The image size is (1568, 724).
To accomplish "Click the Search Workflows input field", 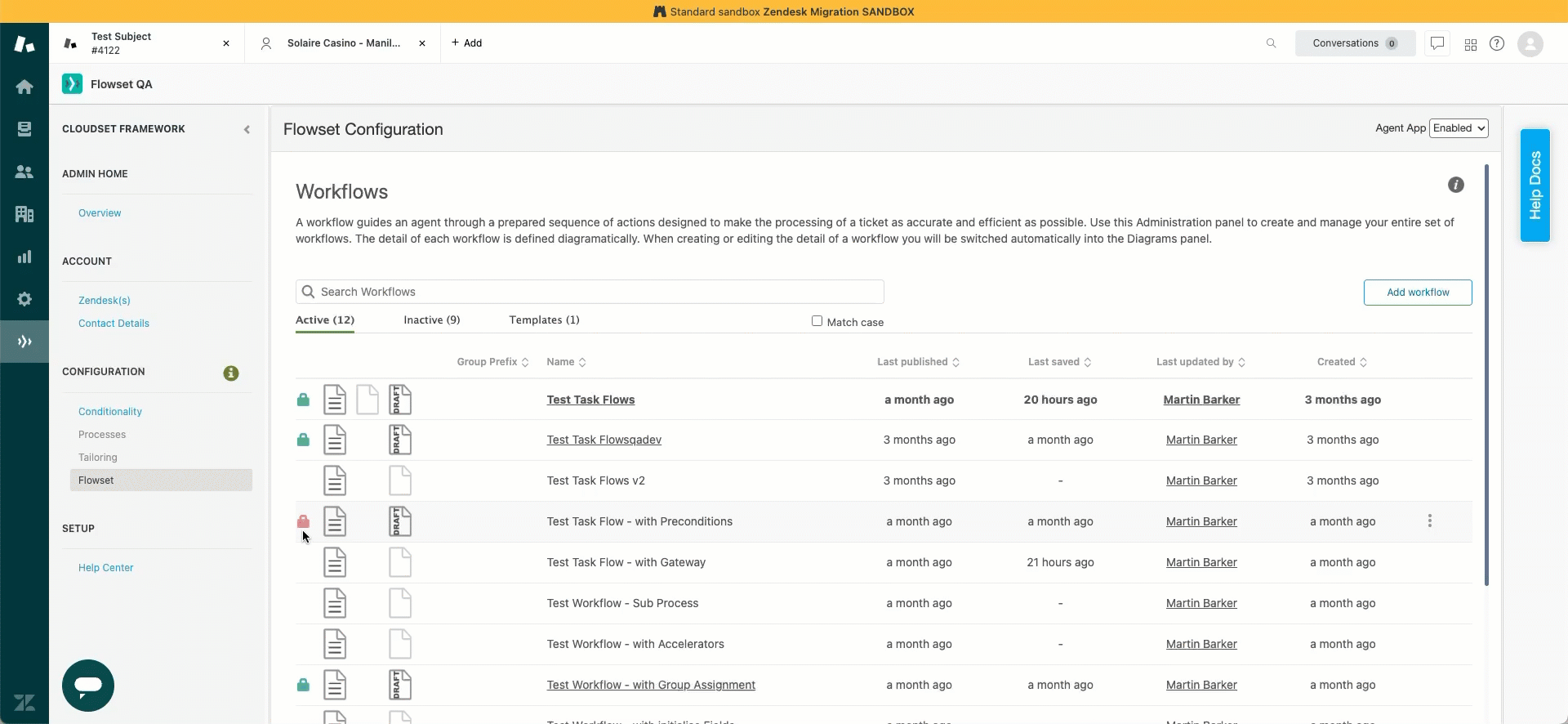I will coord(590,292).
